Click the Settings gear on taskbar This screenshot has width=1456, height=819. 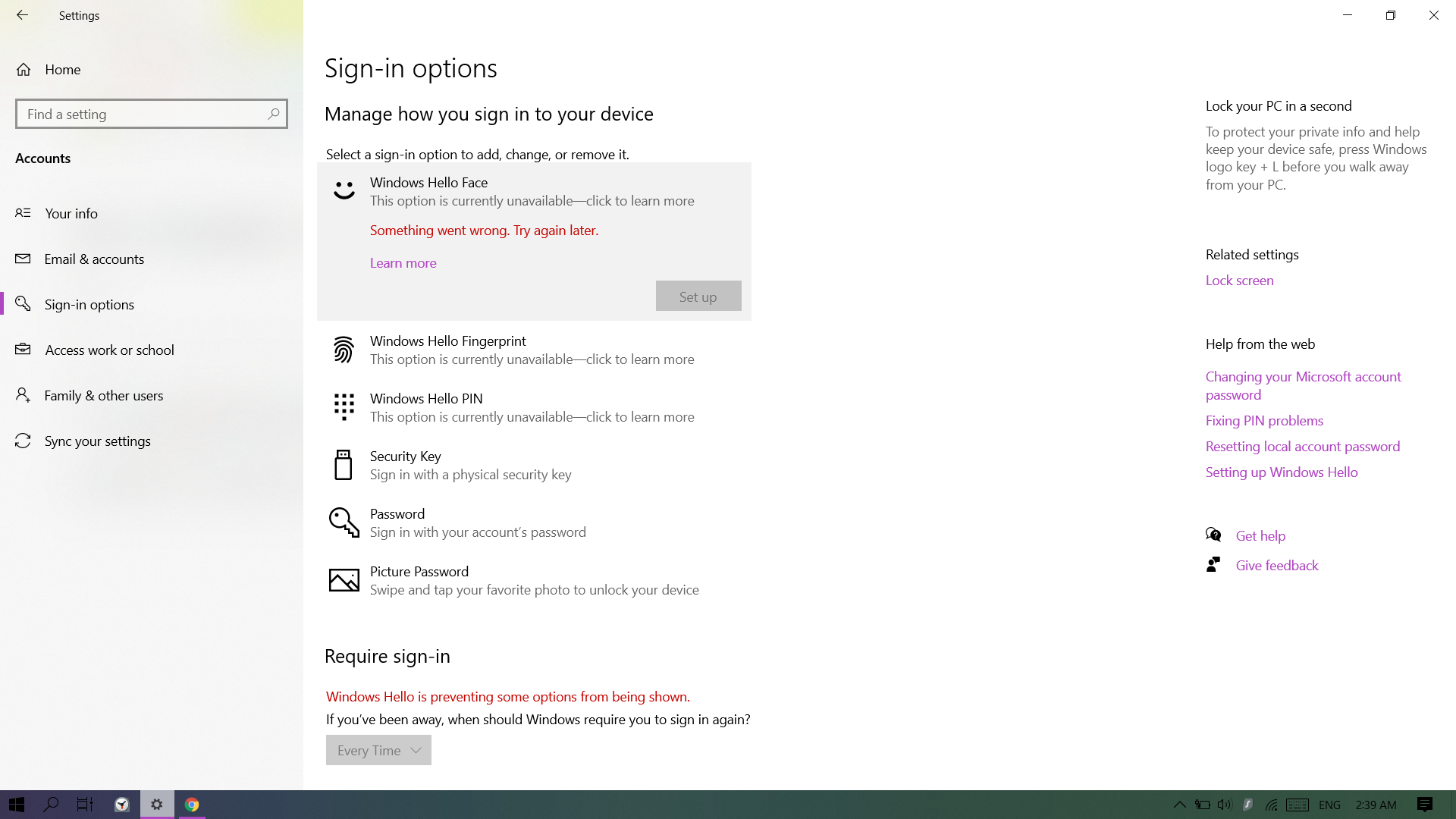[157, 805]
